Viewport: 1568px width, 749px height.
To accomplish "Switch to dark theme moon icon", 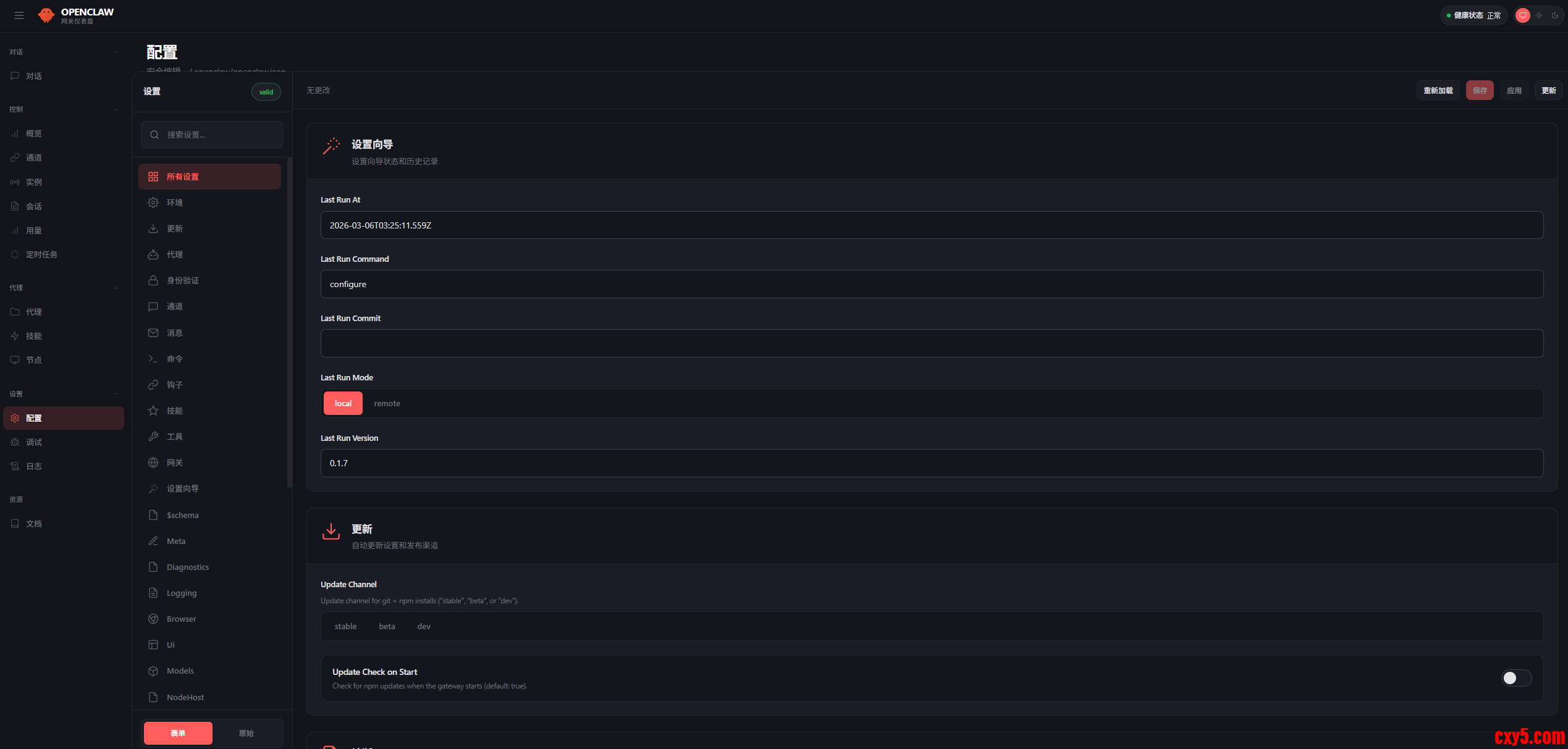I will click(1555, 15).
